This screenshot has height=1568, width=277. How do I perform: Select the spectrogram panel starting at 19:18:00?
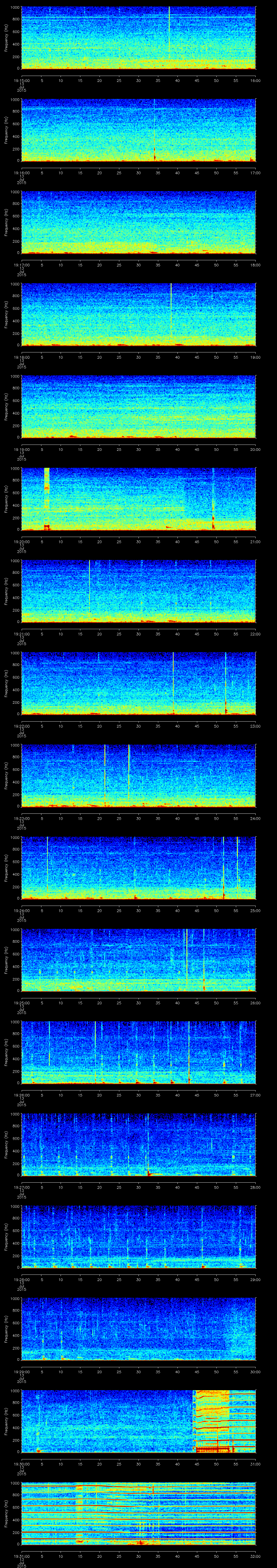[x=139, y=315]
